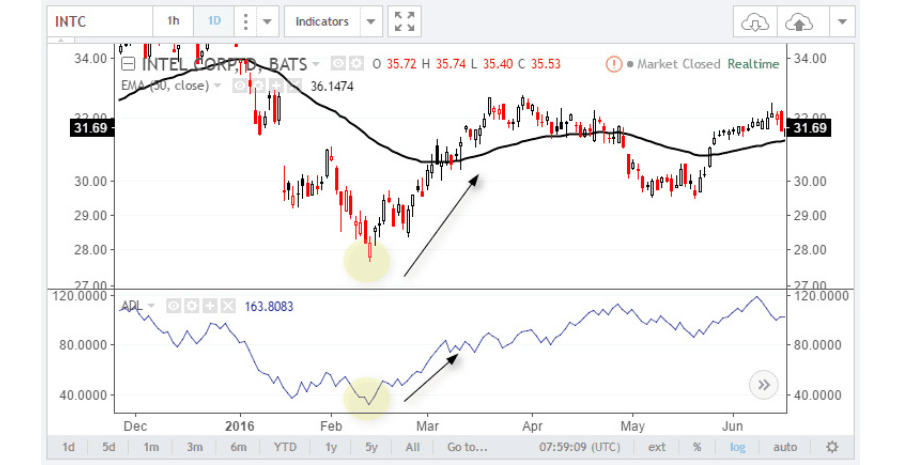Click the Mar label on the time axis
The height and width of the screenshot is (465, 901).
coord(428,426)
